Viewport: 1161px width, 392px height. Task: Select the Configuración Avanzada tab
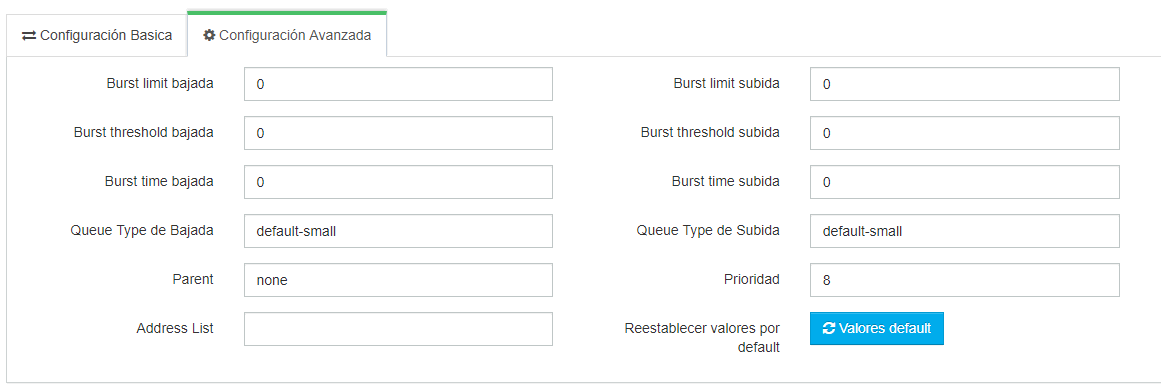[x=287, y=34]
